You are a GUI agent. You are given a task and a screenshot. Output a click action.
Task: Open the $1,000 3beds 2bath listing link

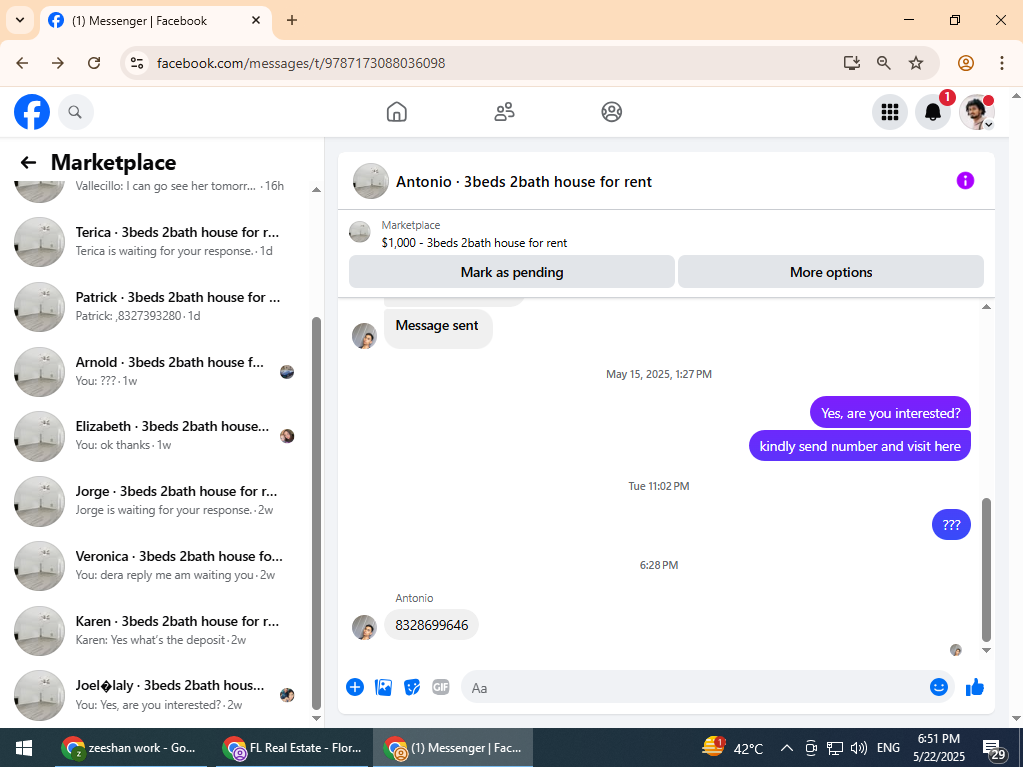474,243
